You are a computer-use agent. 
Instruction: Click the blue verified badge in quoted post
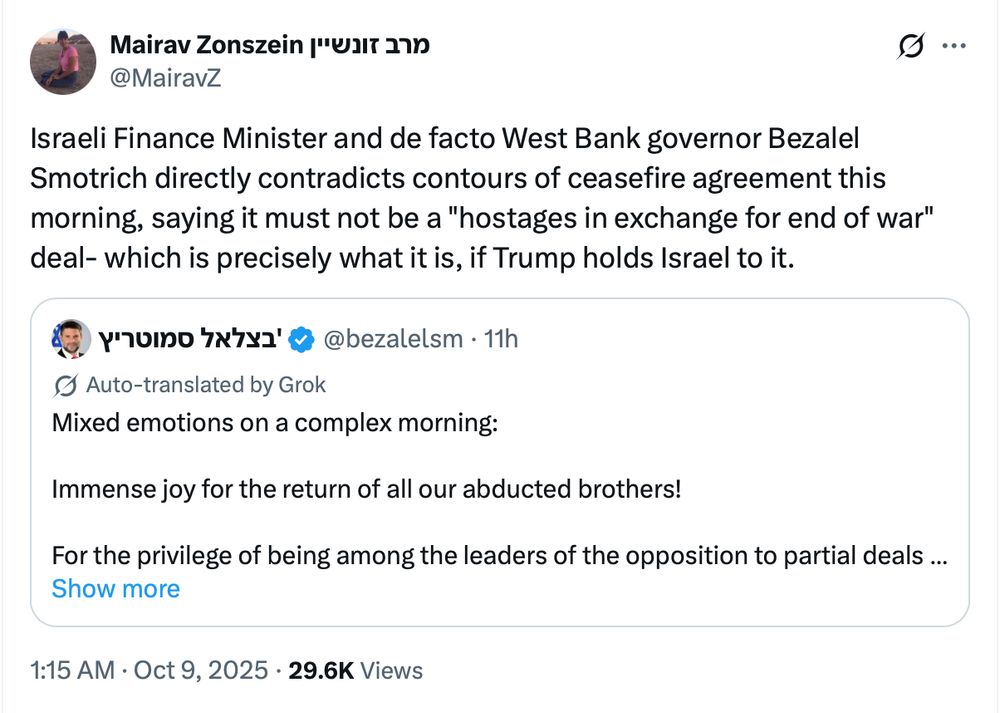[301, 340]
